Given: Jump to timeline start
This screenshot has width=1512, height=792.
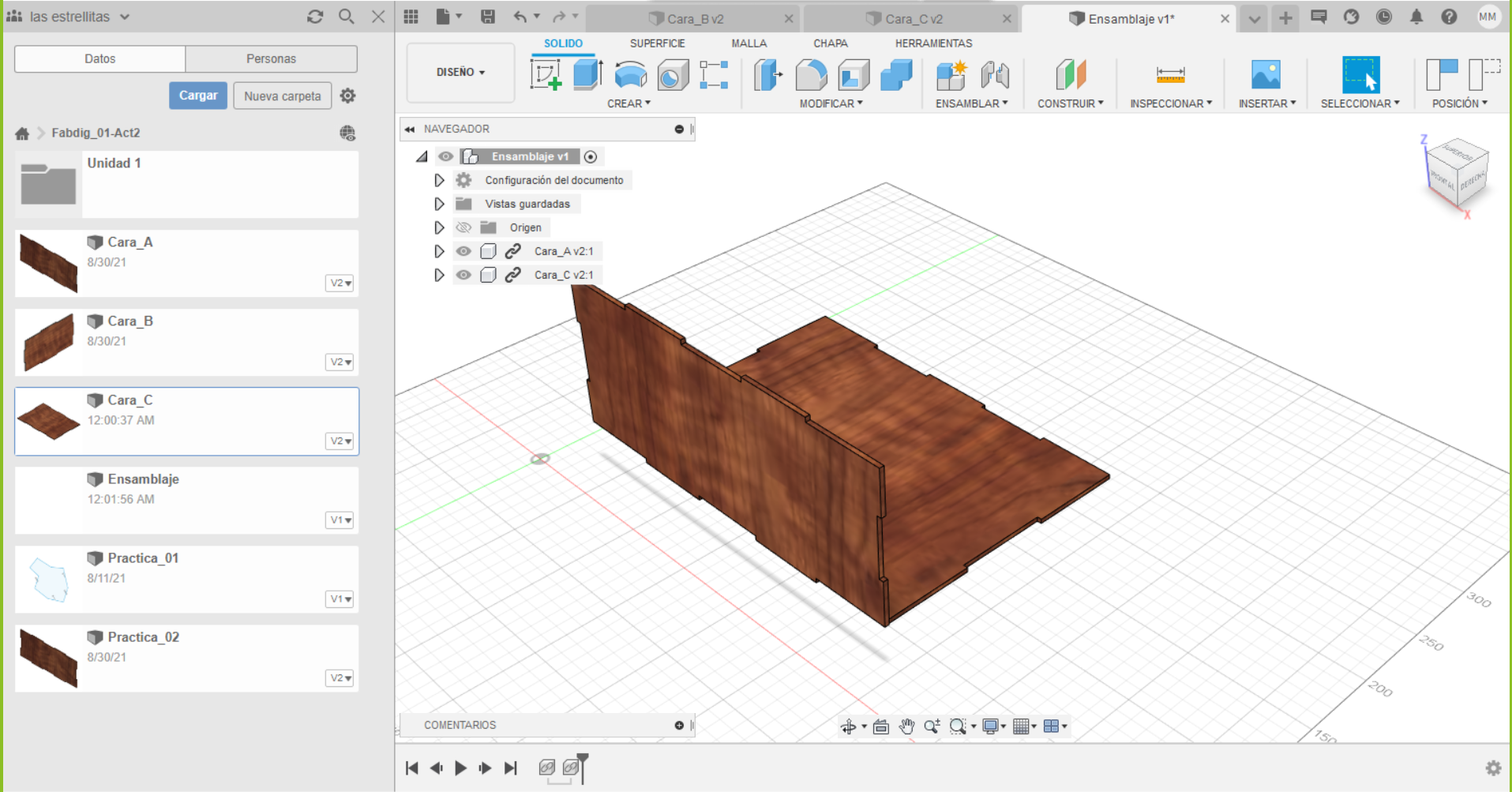Looking at the screenshot, I should 411,768.
